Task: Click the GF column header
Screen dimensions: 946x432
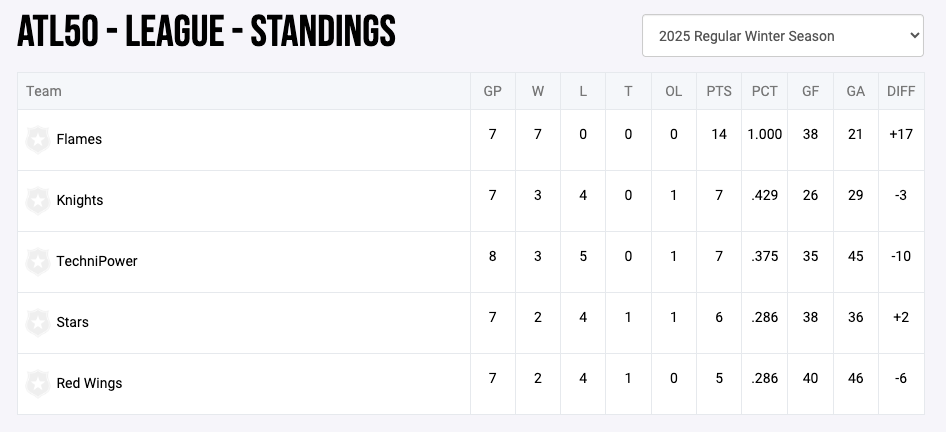Action: 810,91
